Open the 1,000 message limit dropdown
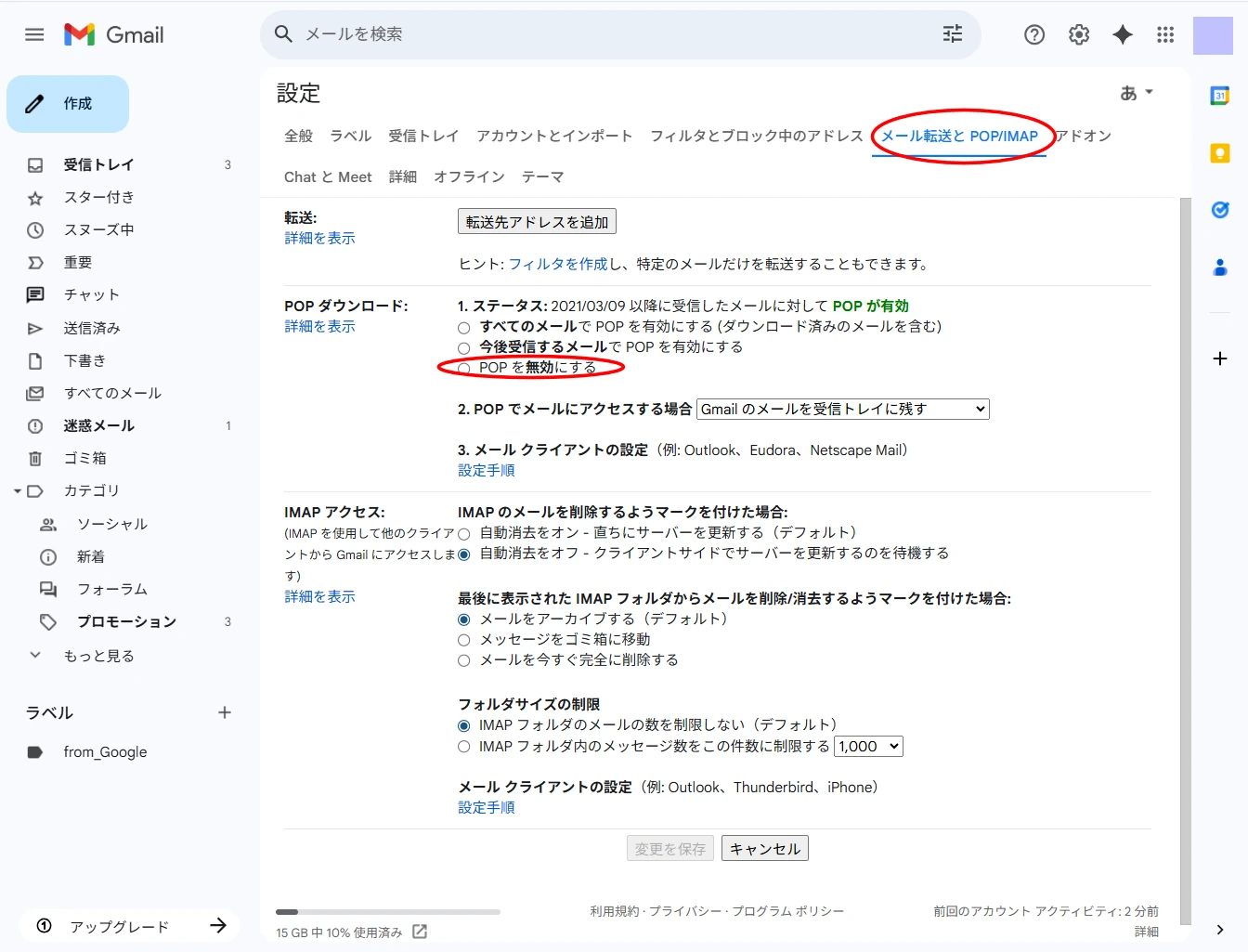 point(868,747)
